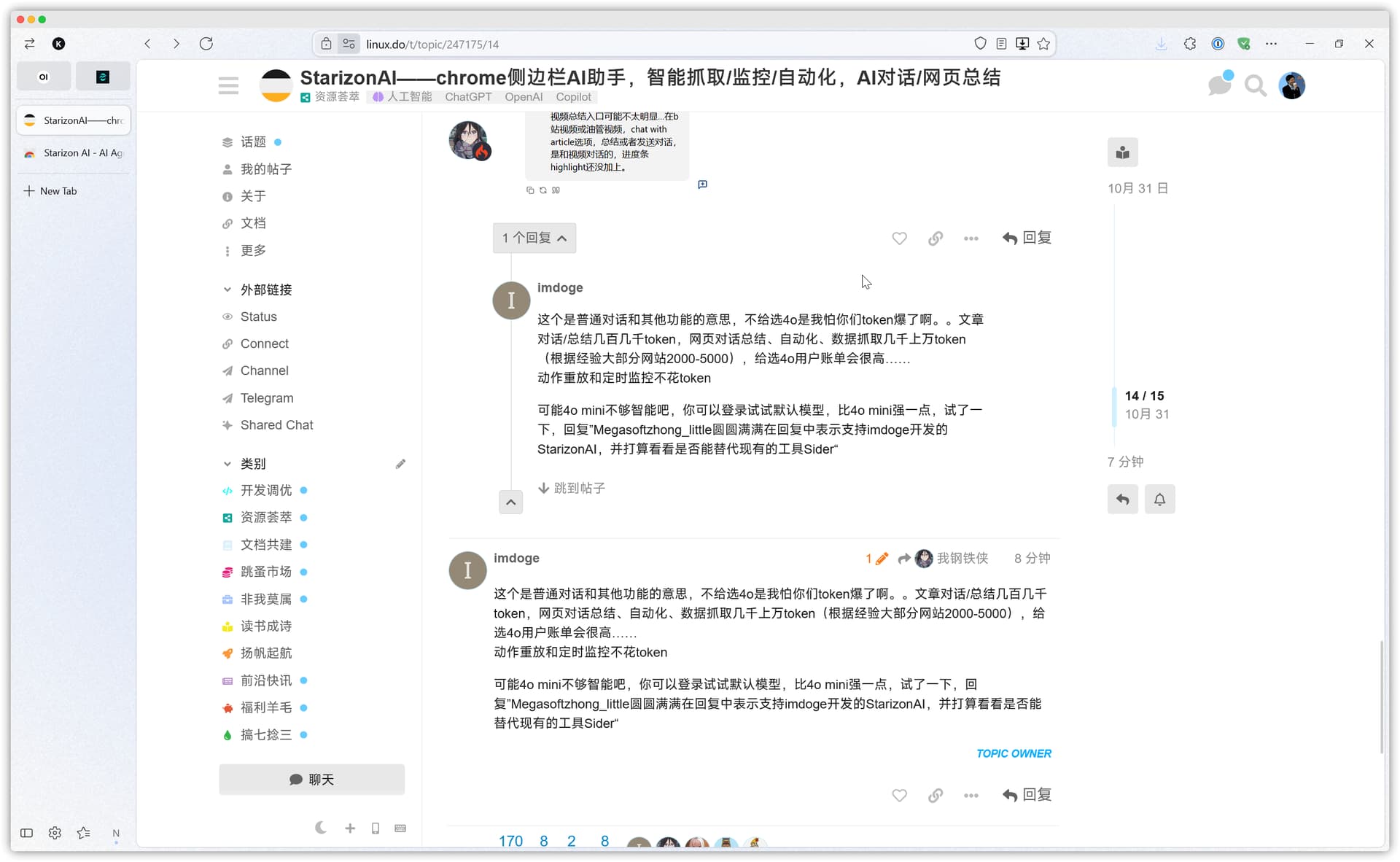Open browser extensions puzzle icon
This screenshot has width=1400, height=862.
[x=1190, y=44]
